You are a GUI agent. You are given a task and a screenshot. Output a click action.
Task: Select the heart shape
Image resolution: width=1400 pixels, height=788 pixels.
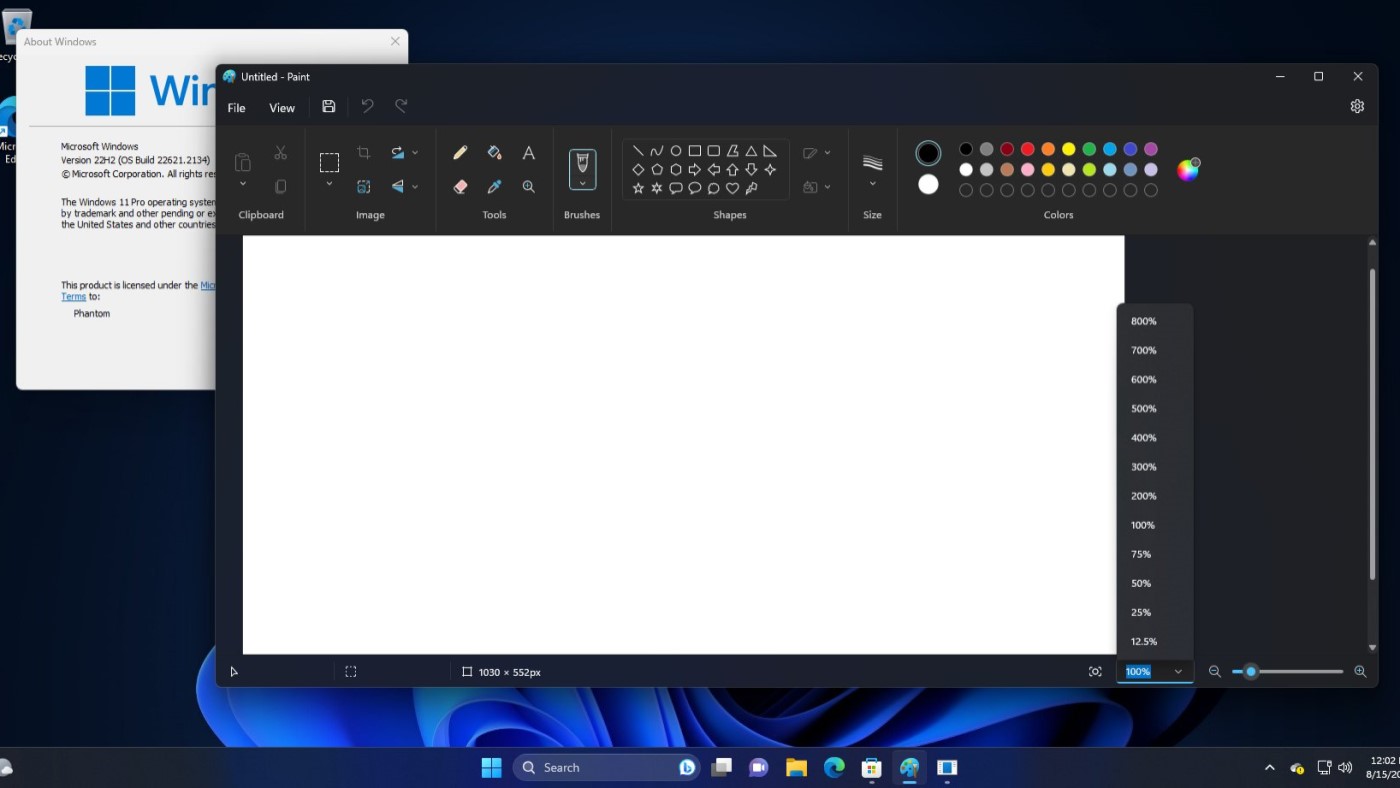tap(733, 189)
